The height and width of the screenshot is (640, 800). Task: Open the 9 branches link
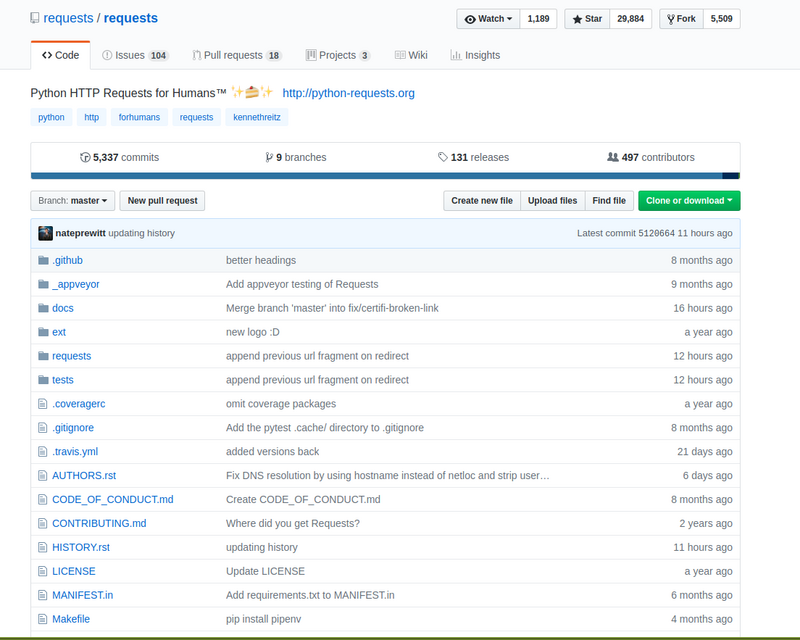click(x=296, y=157)
